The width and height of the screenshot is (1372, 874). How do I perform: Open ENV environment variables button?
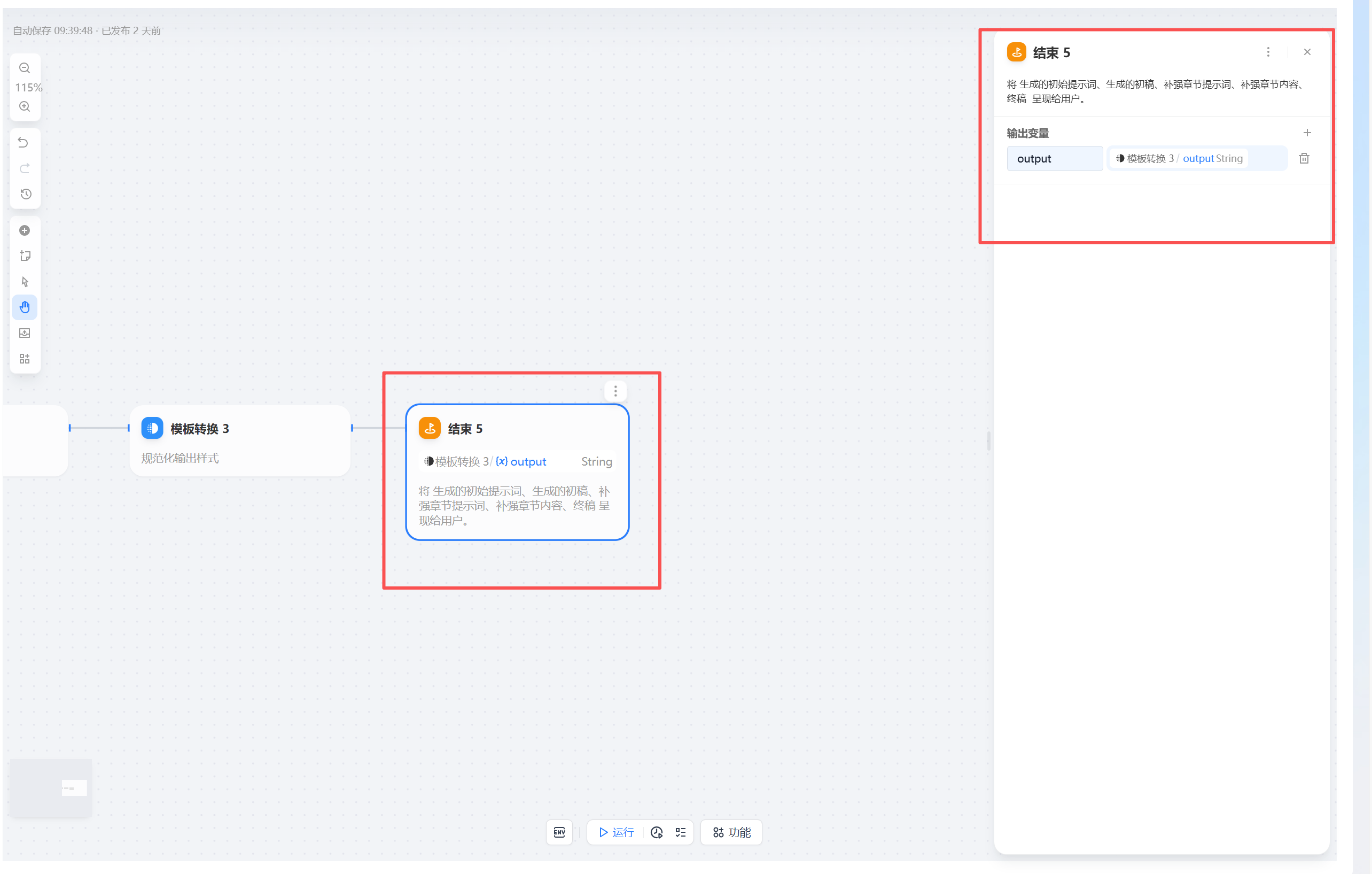click(559, 832)
